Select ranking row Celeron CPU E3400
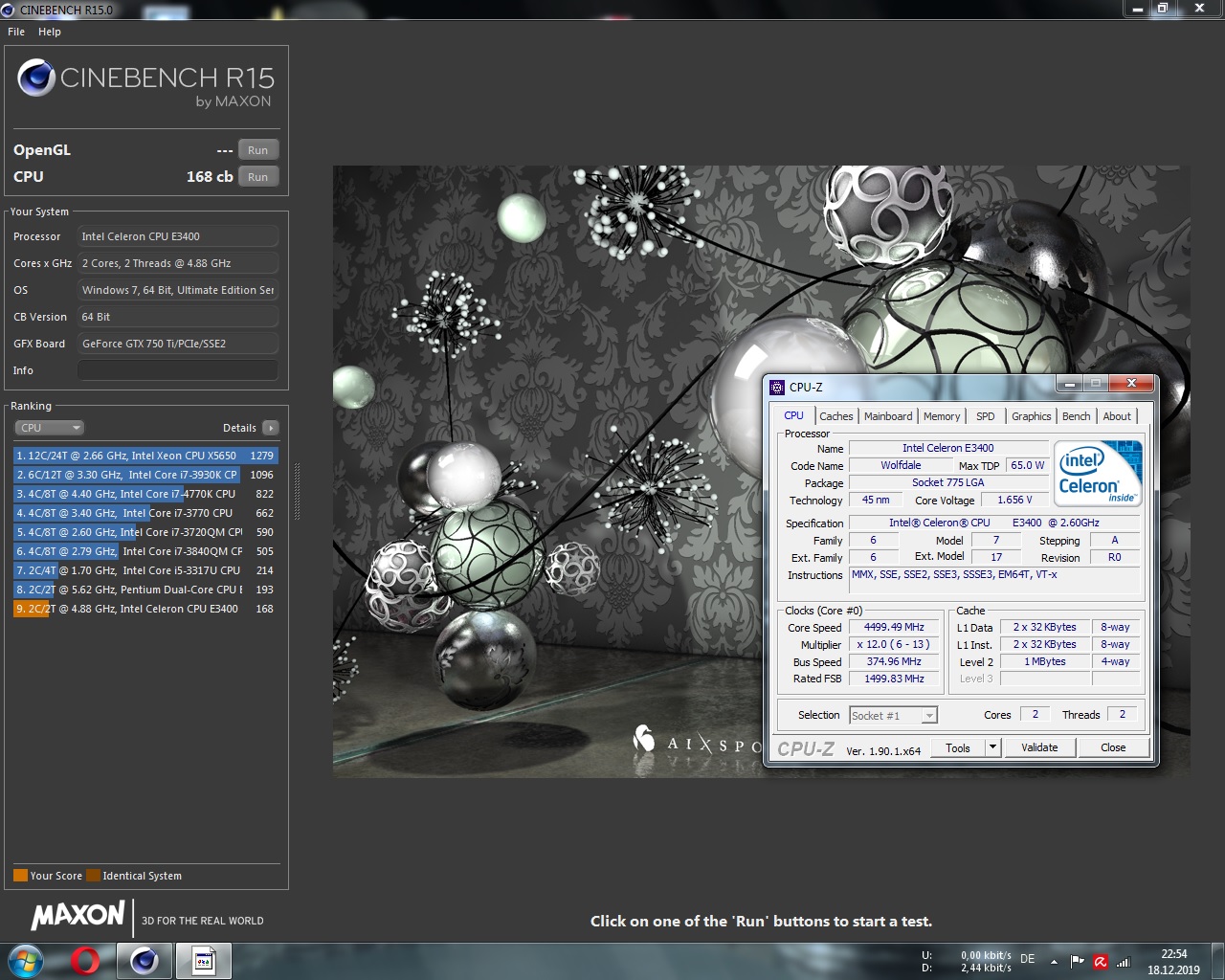This screenshot has height=980, width=1225. pos(145,609)
